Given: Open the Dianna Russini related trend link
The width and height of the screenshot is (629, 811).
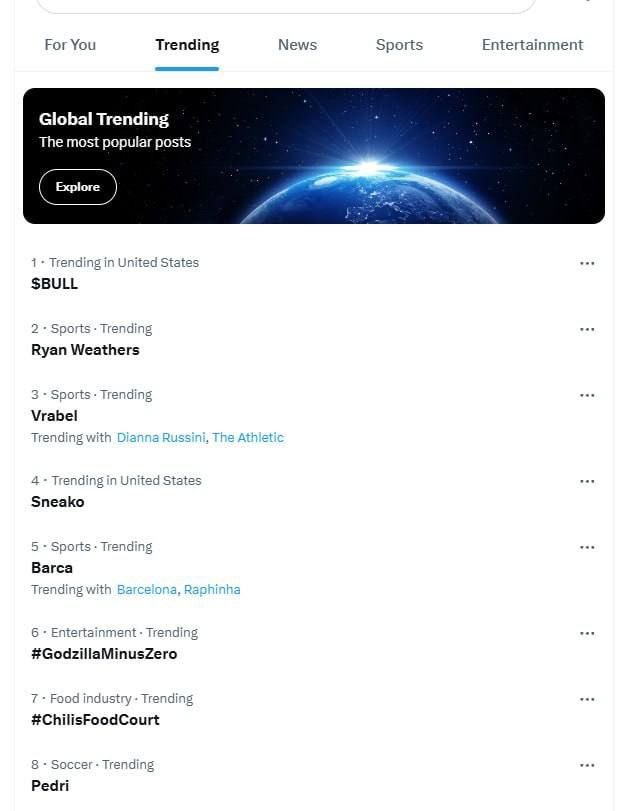Looking at the screenshot, I should coord(161,438).
